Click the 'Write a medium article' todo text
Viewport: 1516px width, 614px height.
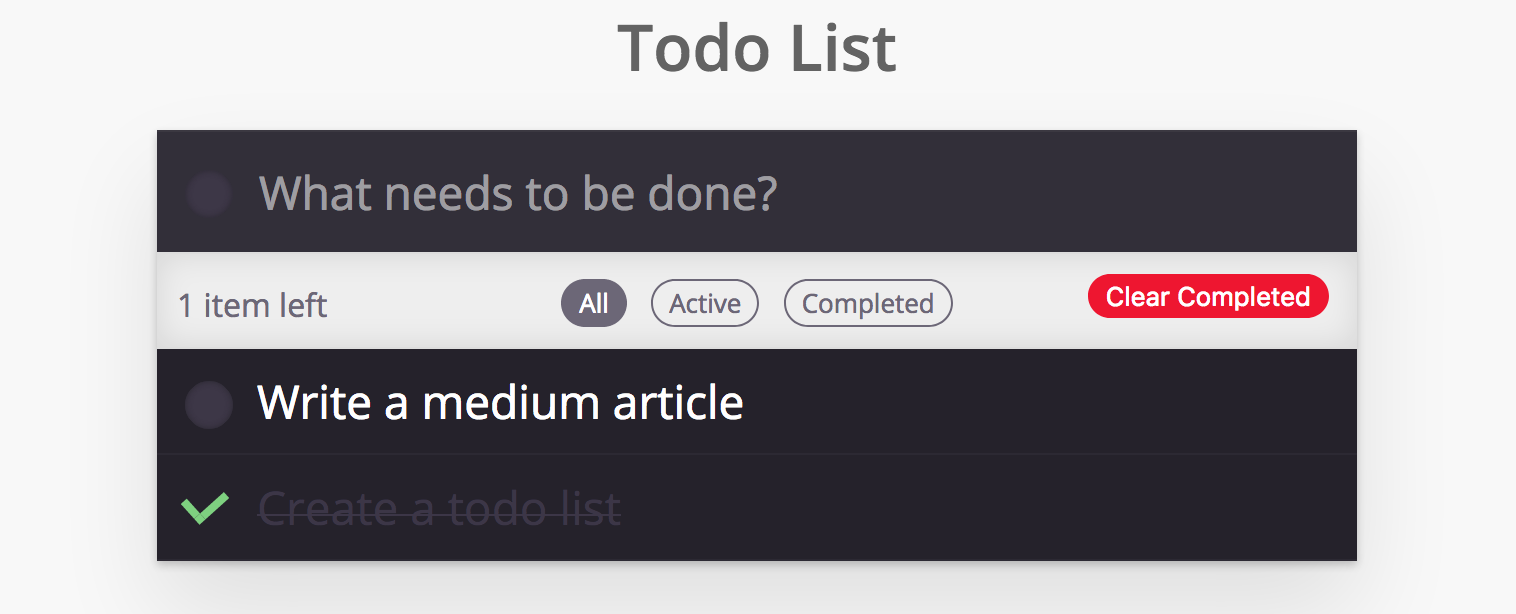[500, 403]
